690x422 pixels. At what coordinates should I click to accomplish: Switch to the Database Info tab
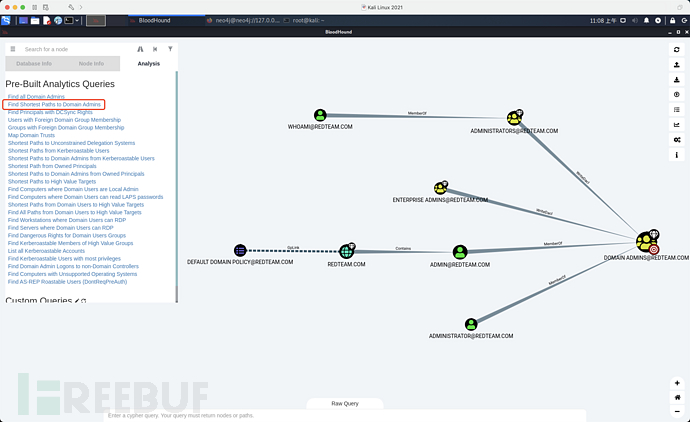click(x=34, y=63)
